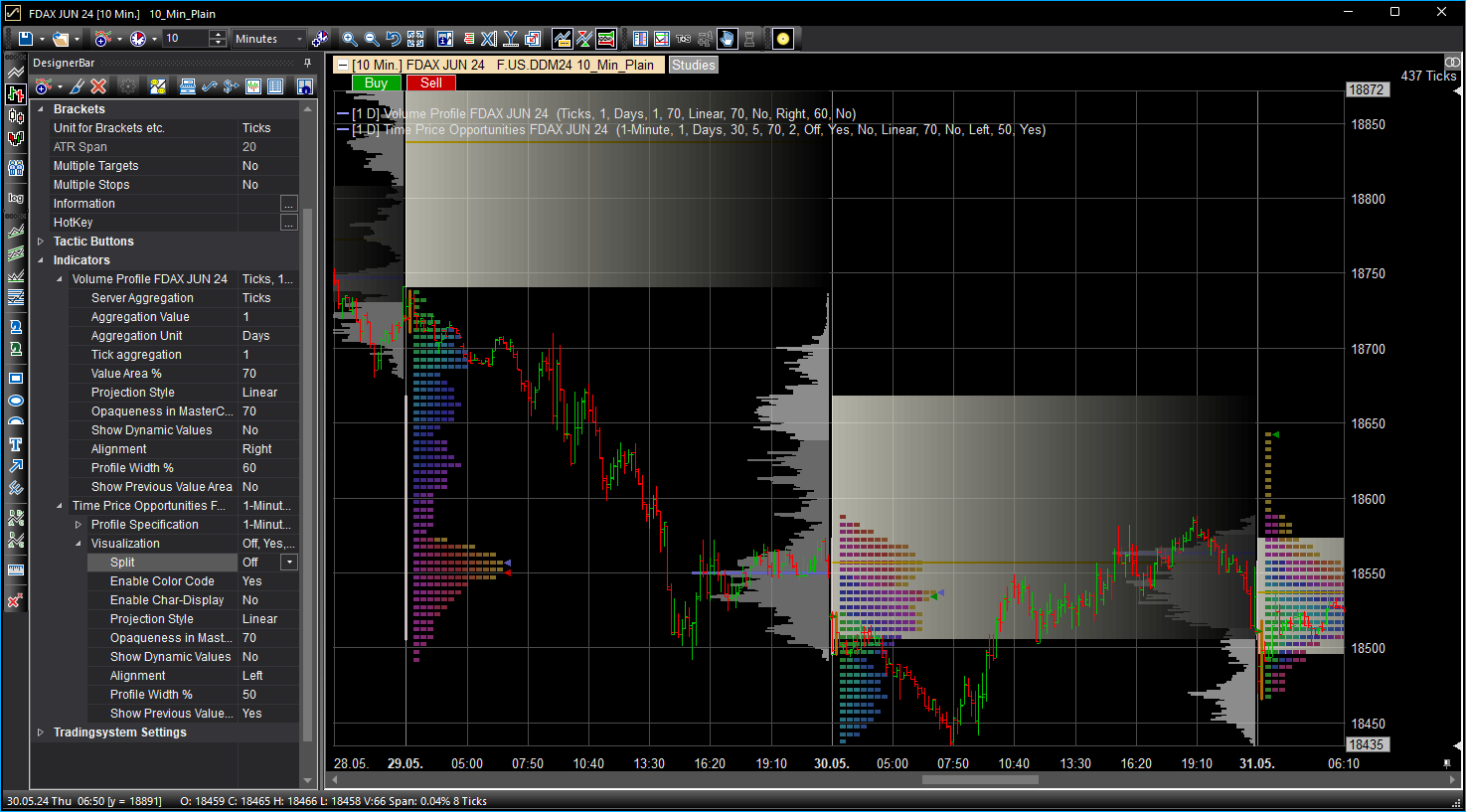Viewport: 1466px width, 812px height.
Task: Click the zoom in magnifier icon
Action: (350, 39)
